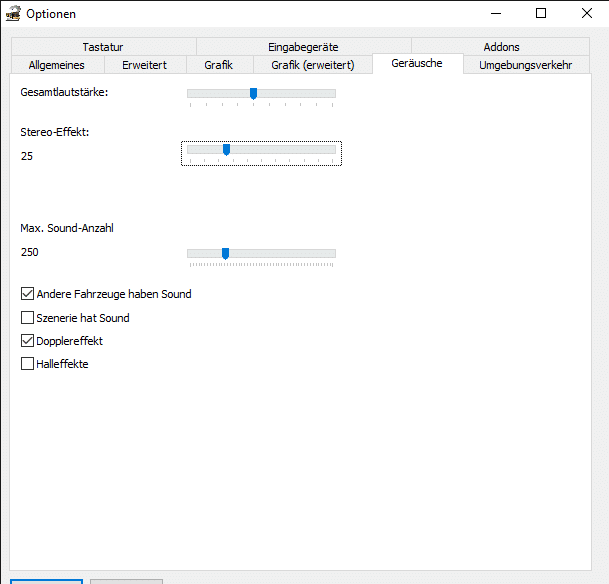Click the Optionen app icon in title bar
Image resolution: width=609 pixels, height=584 pixels.
(13, 14)
